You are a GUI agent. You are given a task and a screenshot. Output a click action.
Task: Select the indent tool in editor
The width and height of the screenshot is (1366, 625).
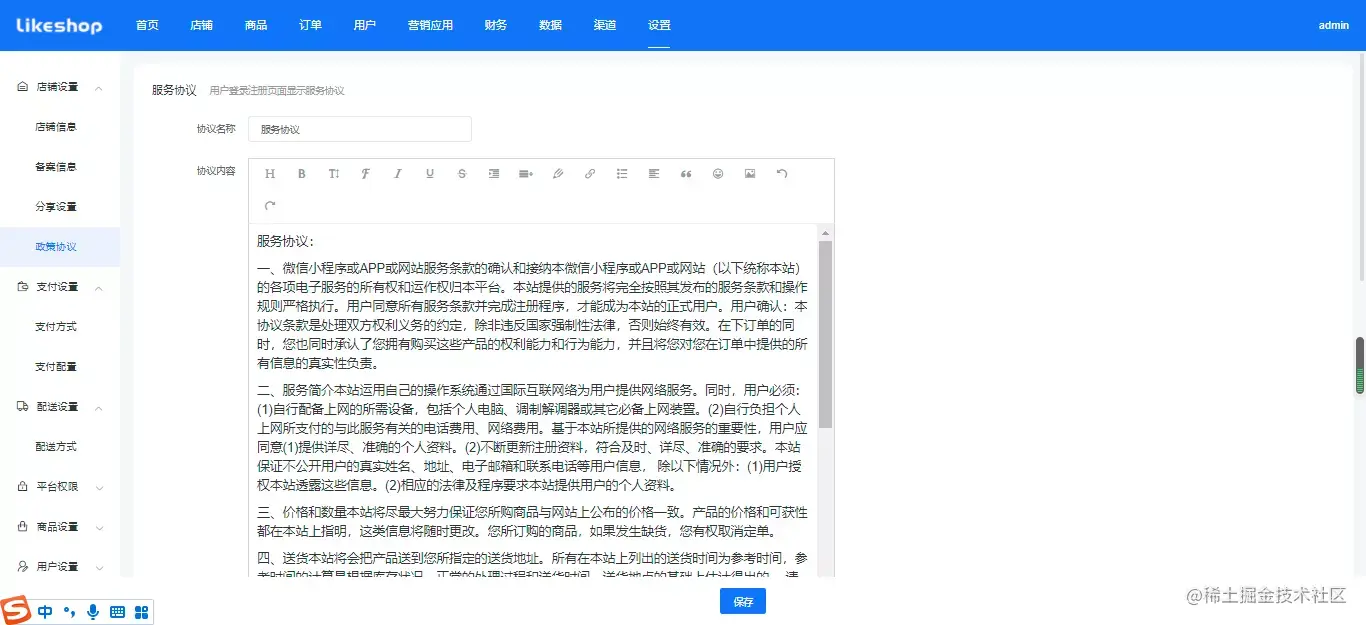494,174
